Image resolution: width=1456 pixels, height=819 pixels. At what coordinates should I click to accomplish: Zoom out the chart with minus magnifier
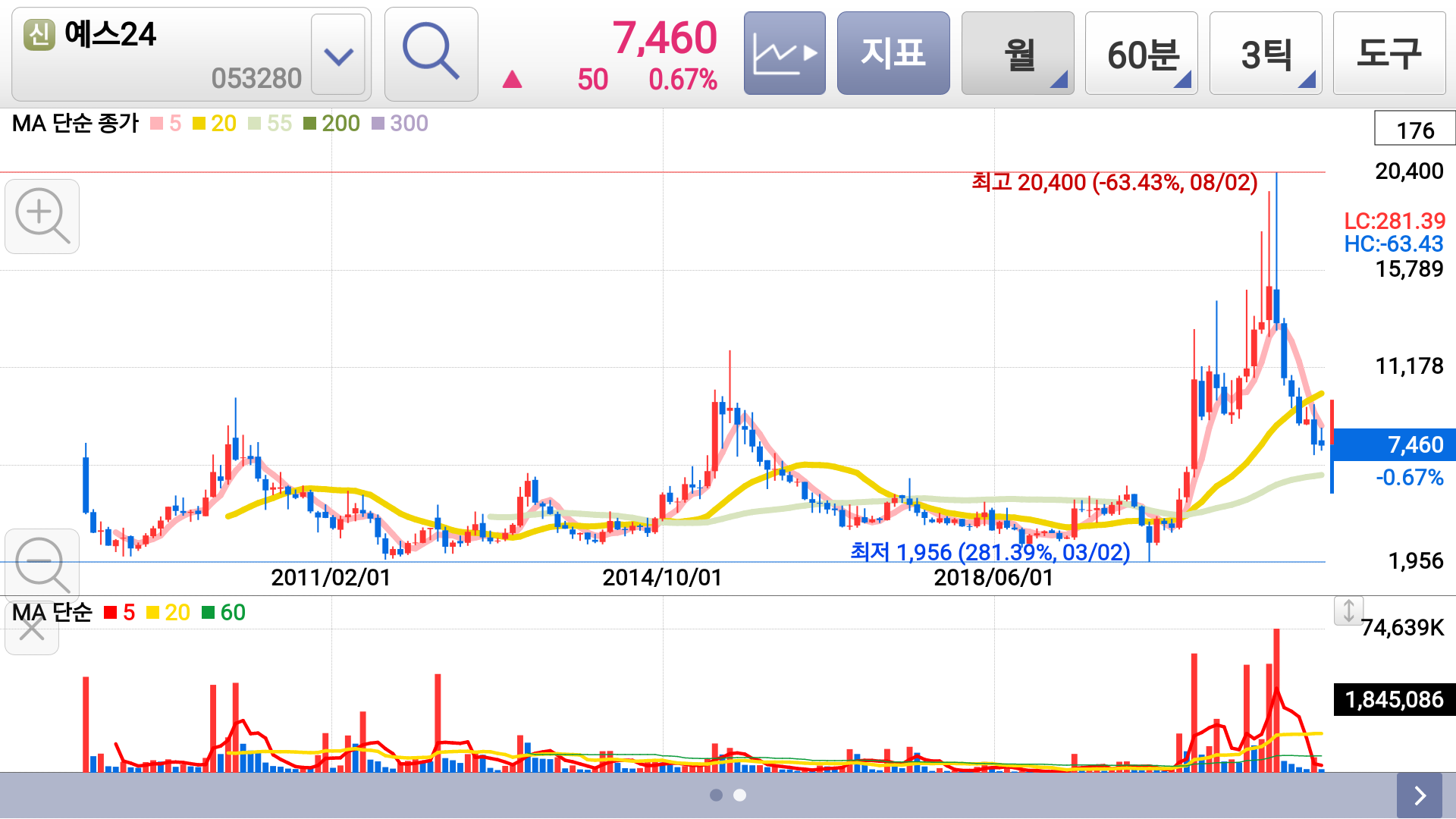pos(42,565)
